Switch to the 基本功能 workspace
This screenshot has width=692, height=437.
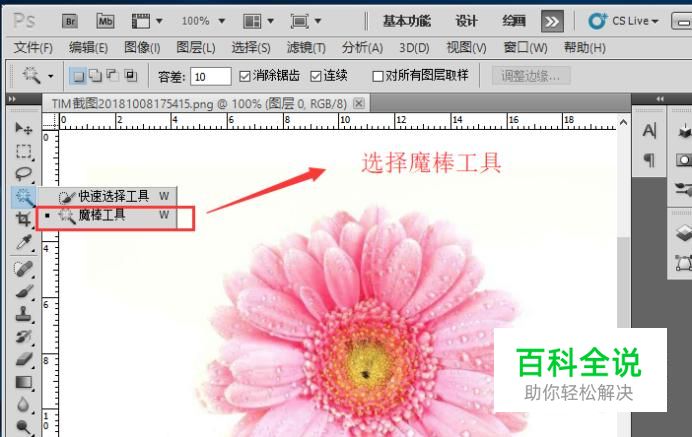click(x=406, y=21)
